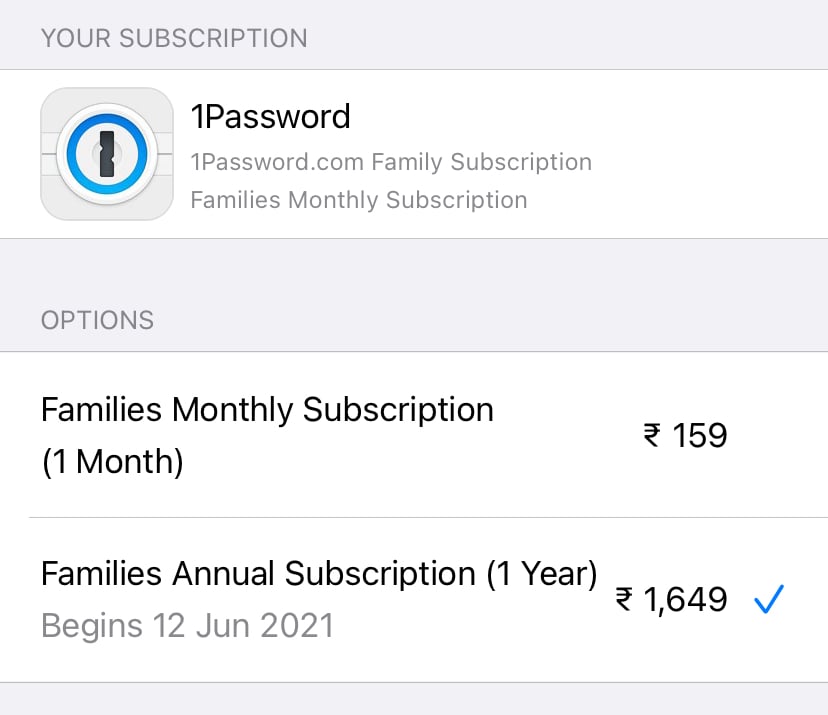
Task: Click the rupee symbol before 159
Action: click(652, 436)
